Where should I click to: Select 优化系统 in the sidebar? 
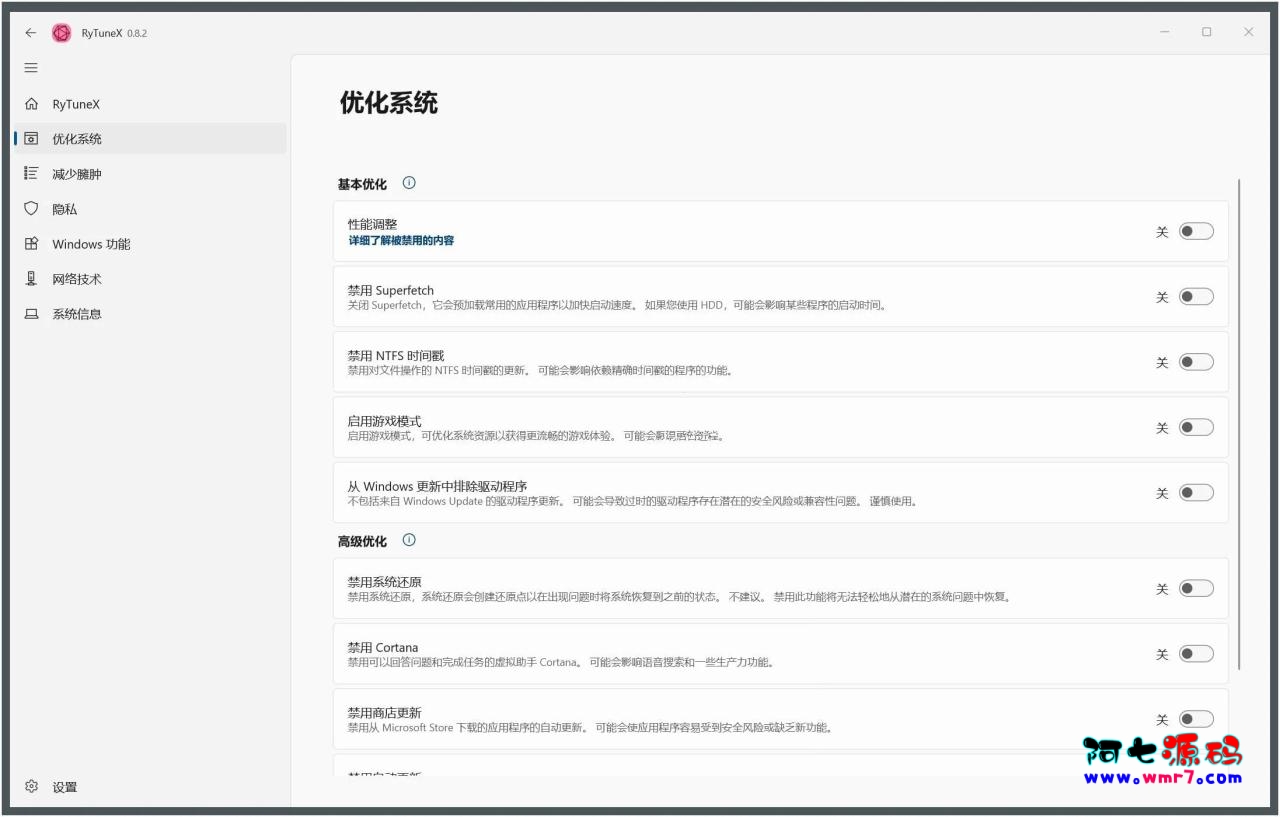point(150,139)
